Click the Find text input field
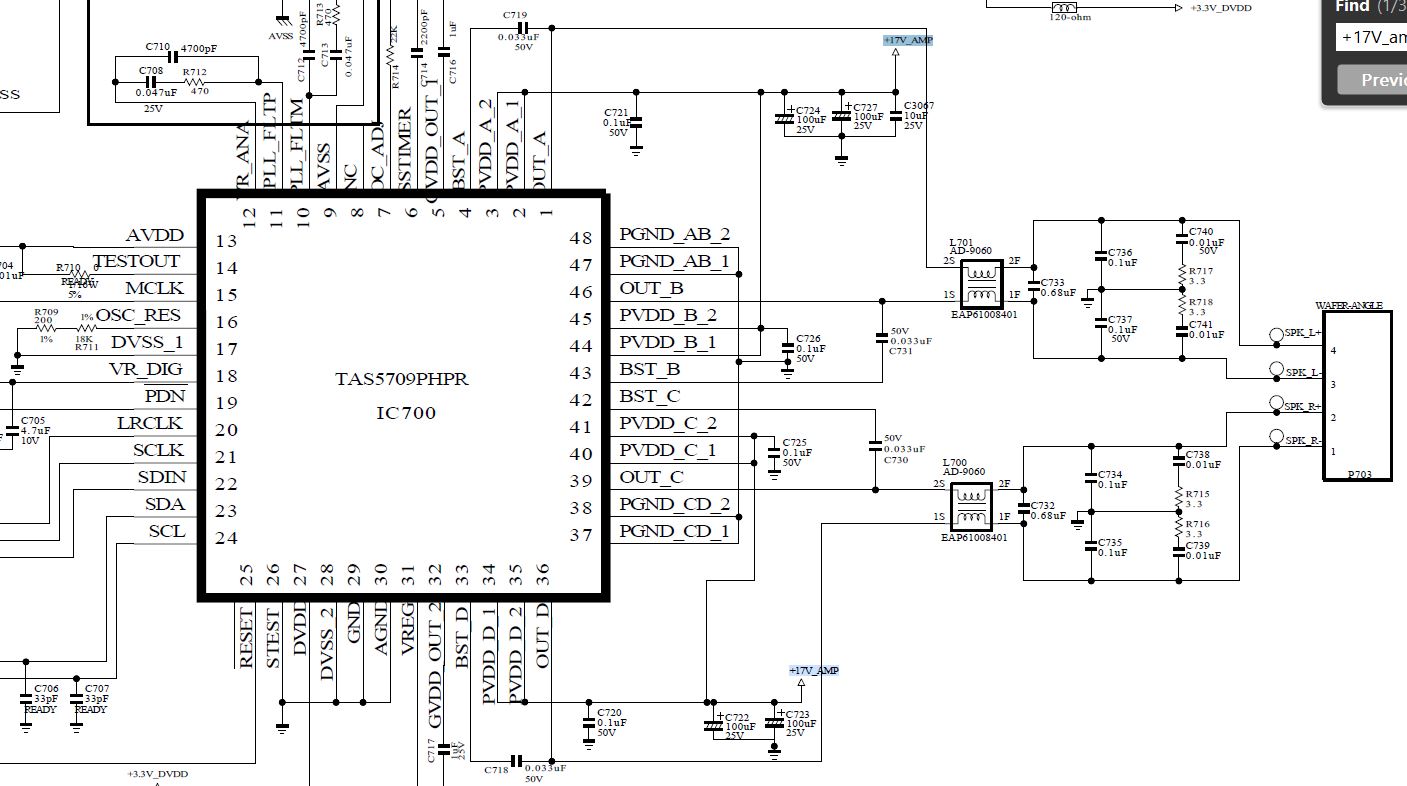Screen dimensions: 1407x786 click(1371, 37)
